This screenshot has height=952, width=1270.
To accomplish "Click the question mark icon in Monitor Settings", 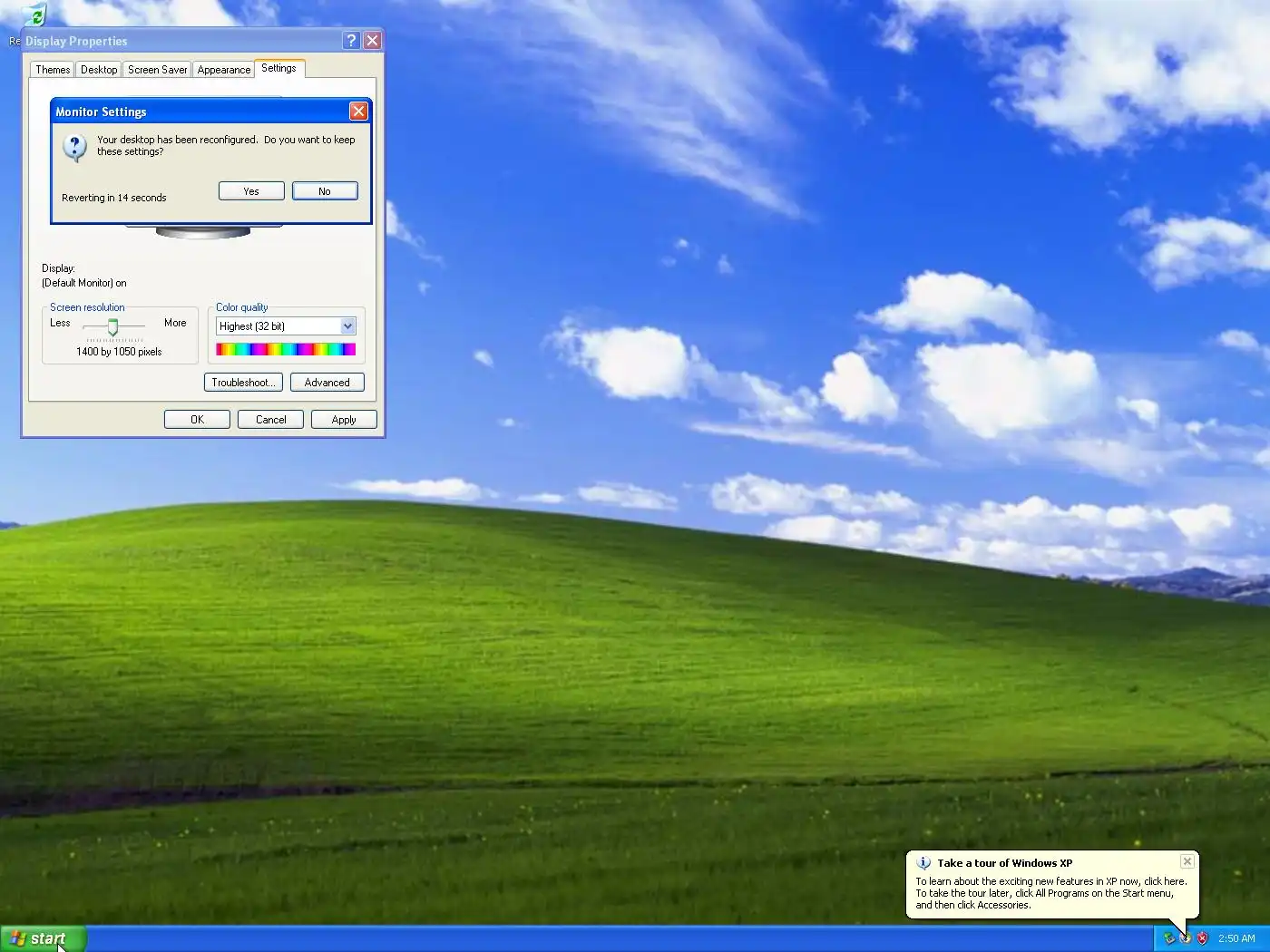I will click(74, 146).
